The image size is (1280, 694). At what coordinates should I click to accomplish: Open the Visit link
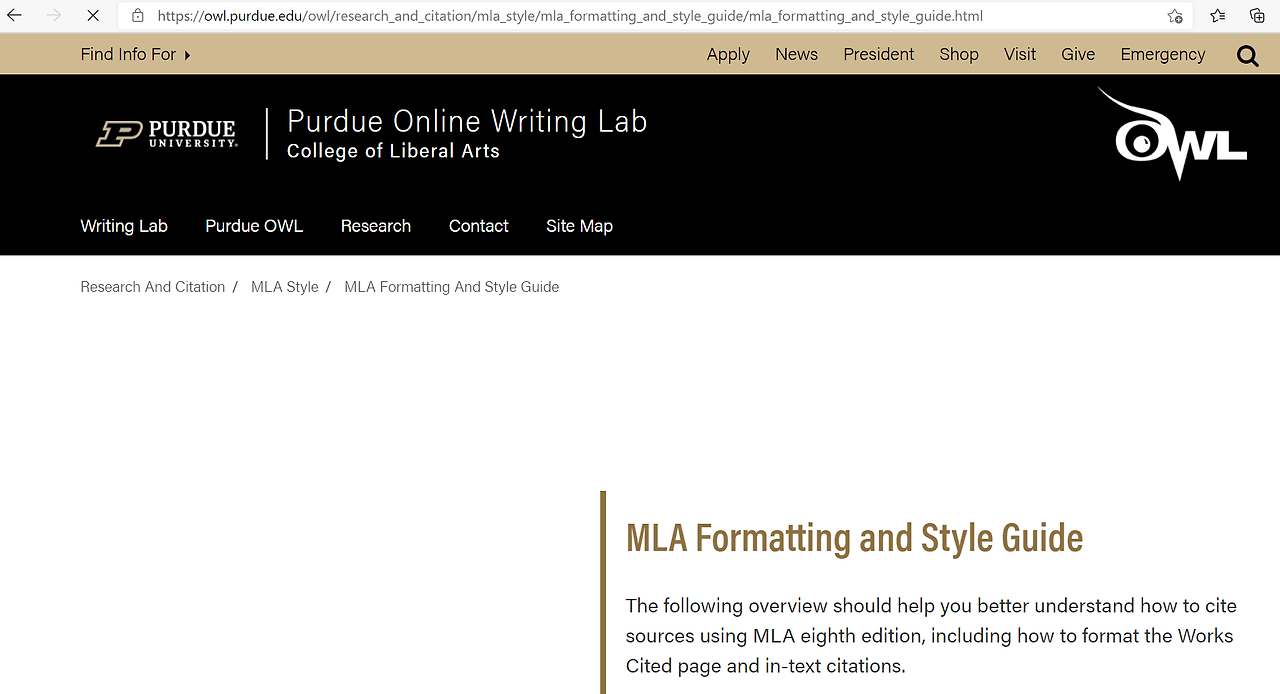[1020, 54]
